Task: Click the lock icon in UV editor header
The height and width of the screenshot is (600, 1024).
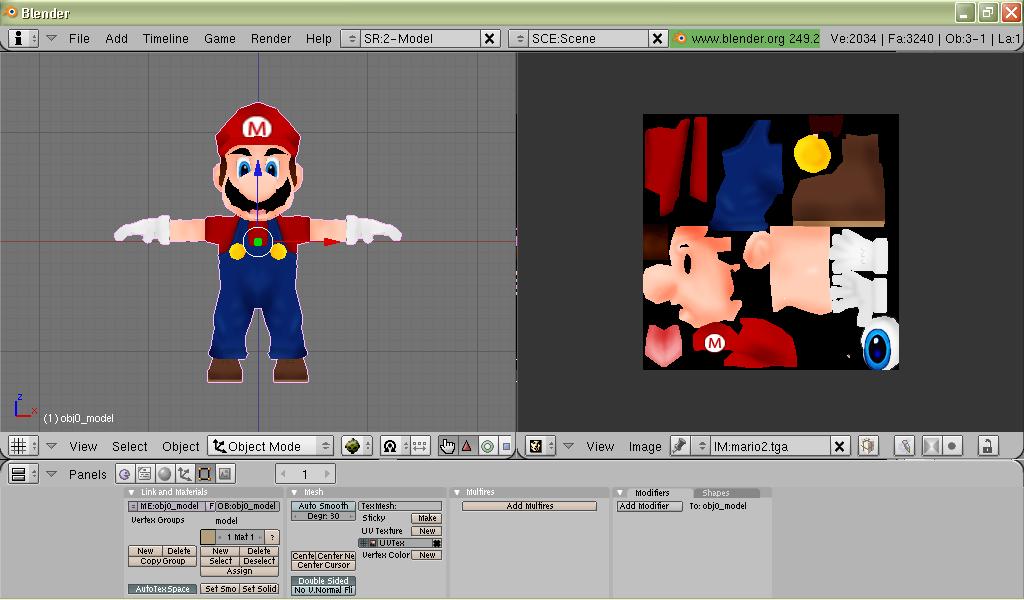Action: [986, 446]
